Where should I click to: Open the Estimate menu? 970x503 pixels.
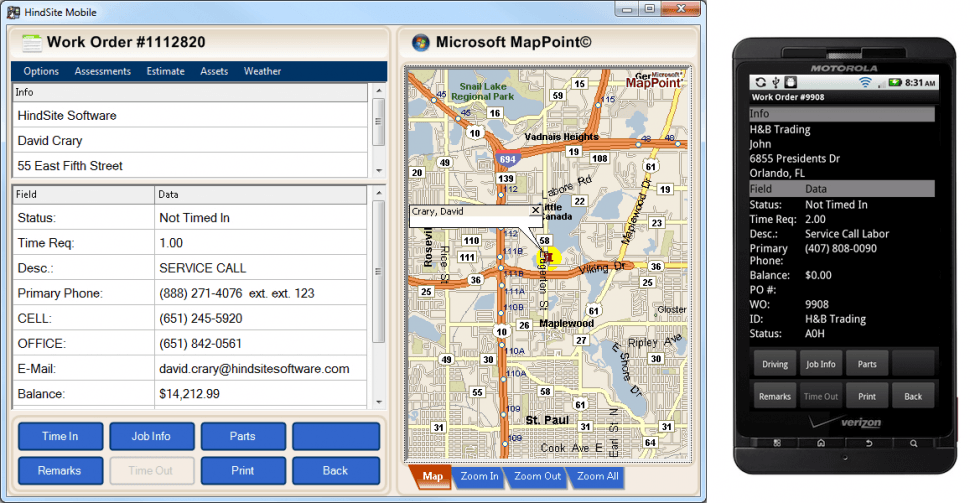tap(165, 71)
